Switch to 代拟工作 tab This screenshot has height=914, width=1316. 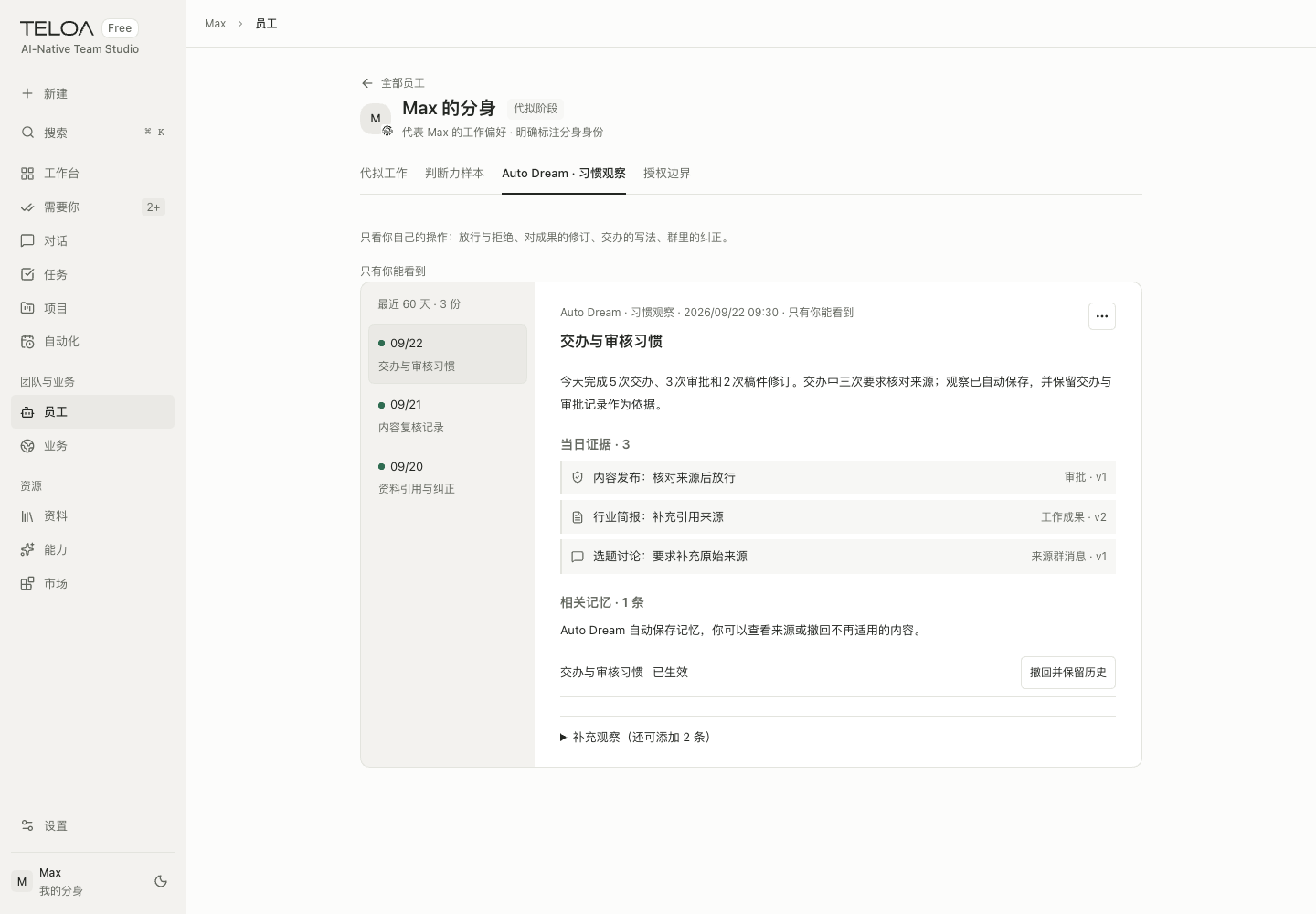click(384, 173)
